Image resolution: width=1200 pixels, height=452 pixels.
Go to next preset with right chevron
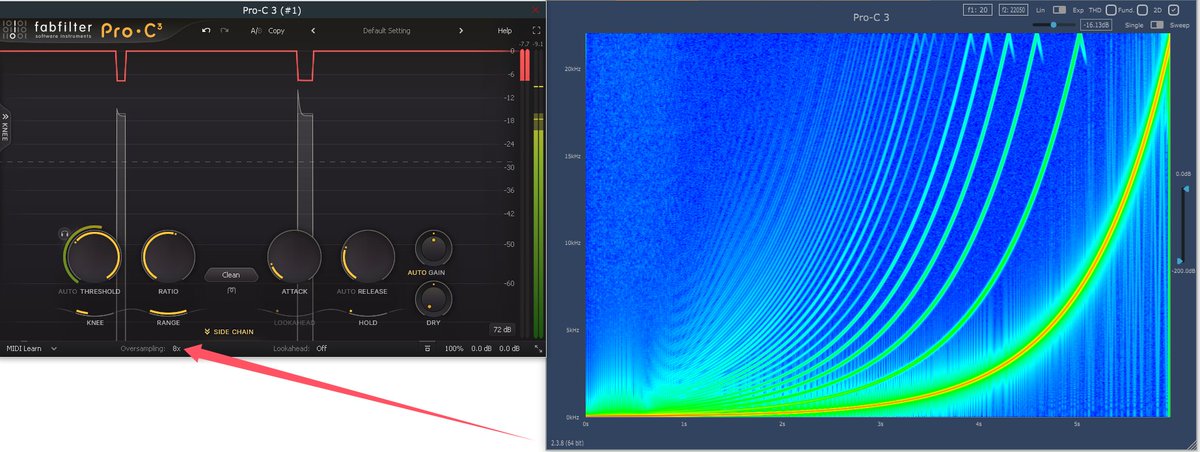click(461, 31)
